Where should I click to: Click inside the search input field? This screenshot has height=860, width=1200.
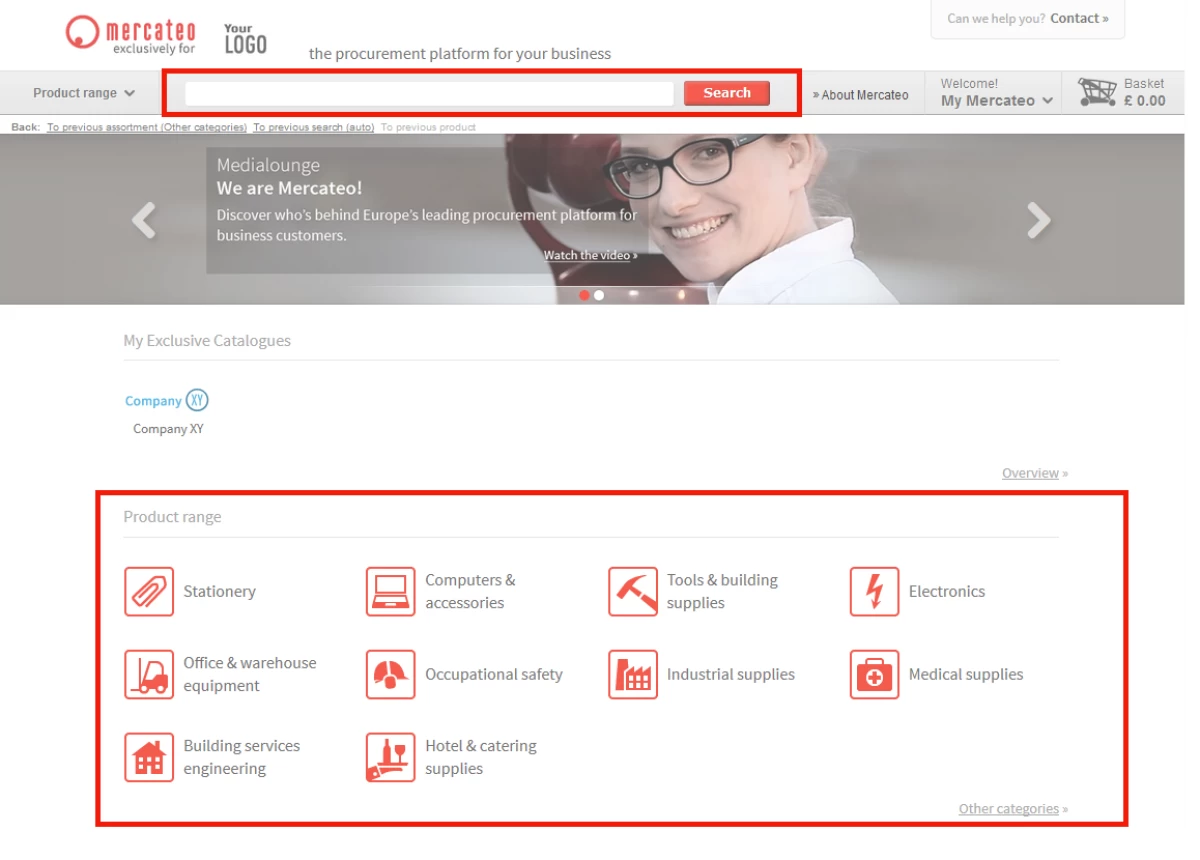pos(429,93)
